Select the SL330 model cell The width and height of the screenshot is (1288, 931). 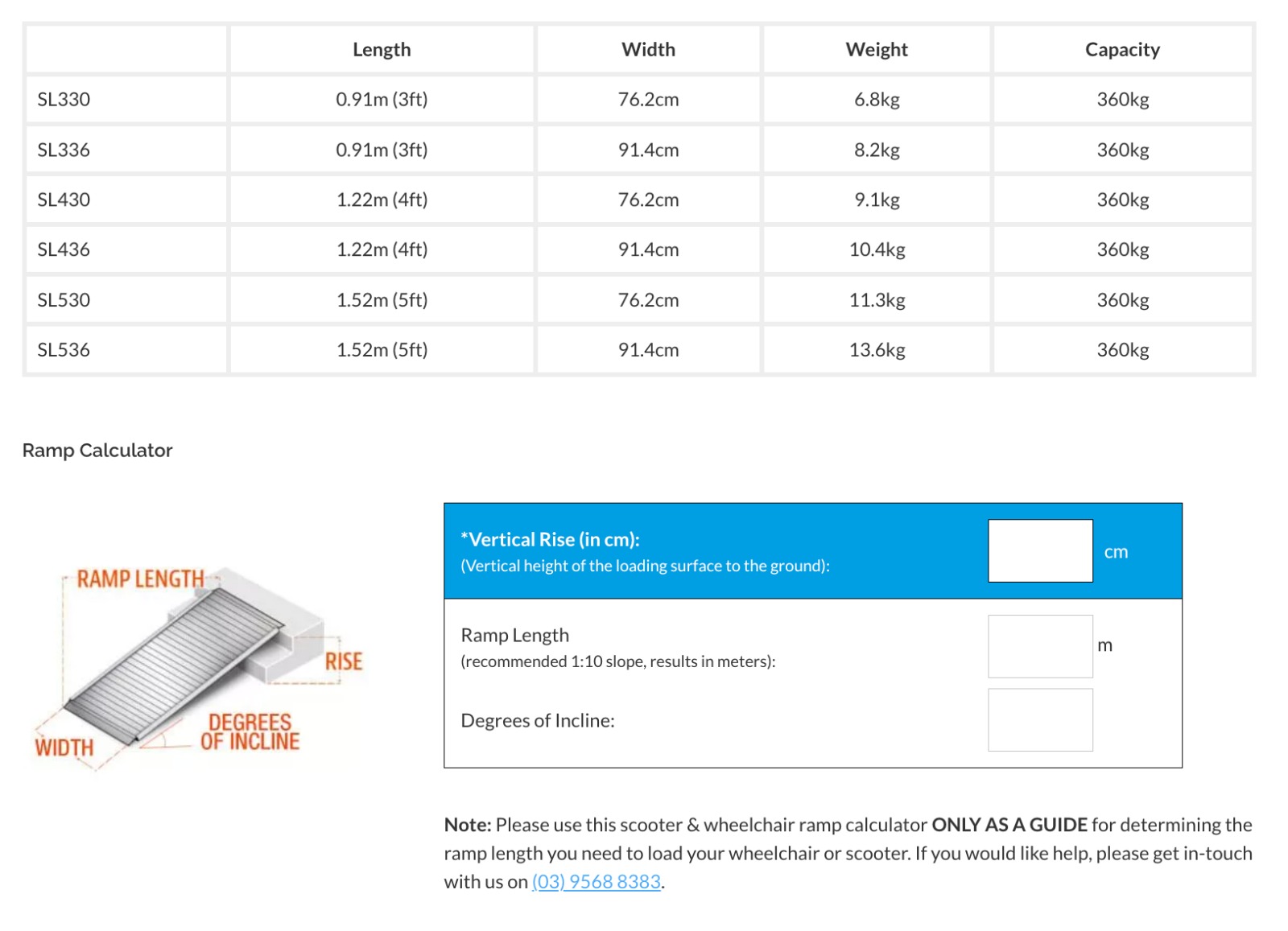pos(64,100)
